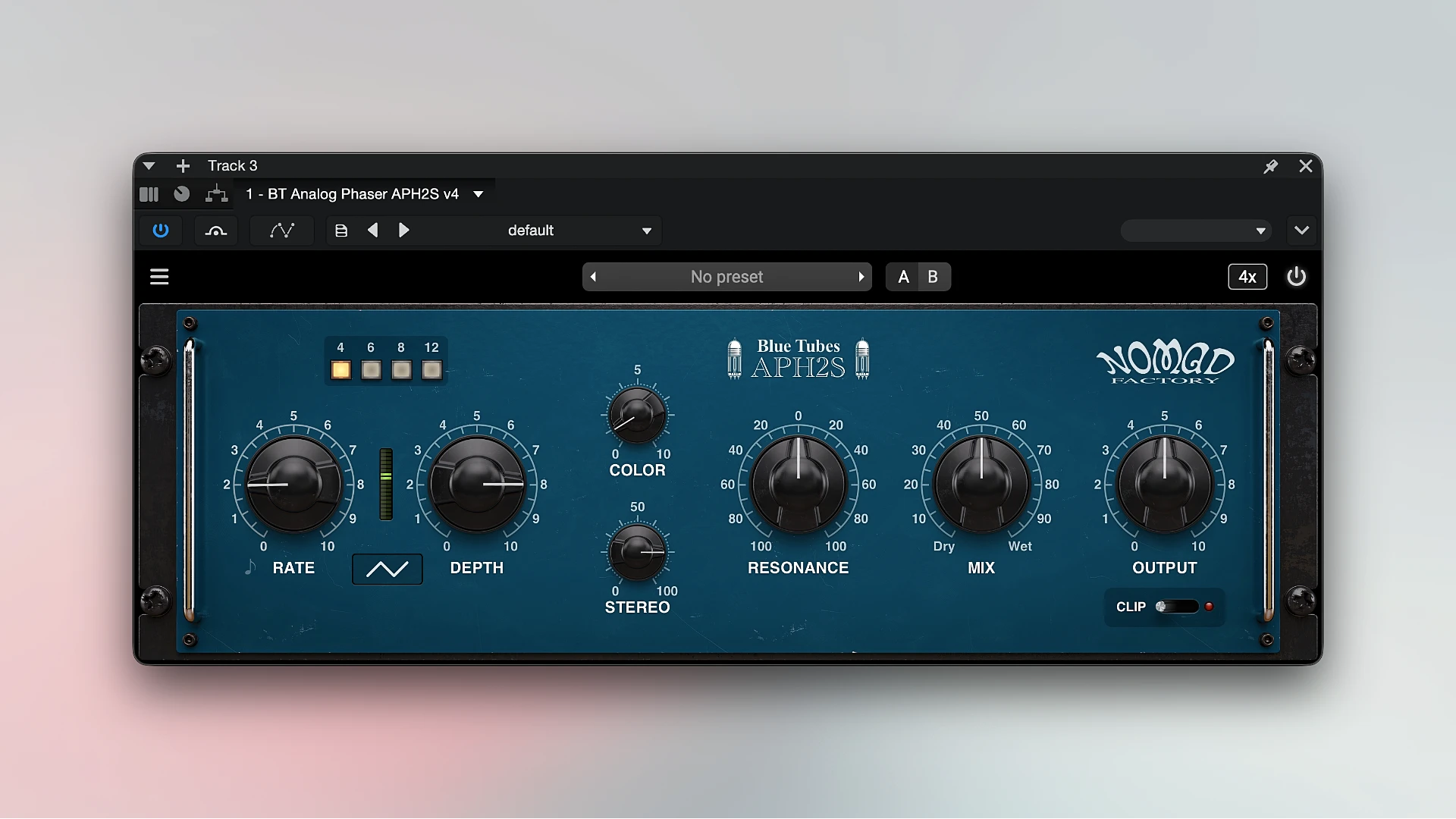The width and height of the screenshot is (1456, 819).
Task: Select the 4 stages button
Action: [x=341, y=370]
